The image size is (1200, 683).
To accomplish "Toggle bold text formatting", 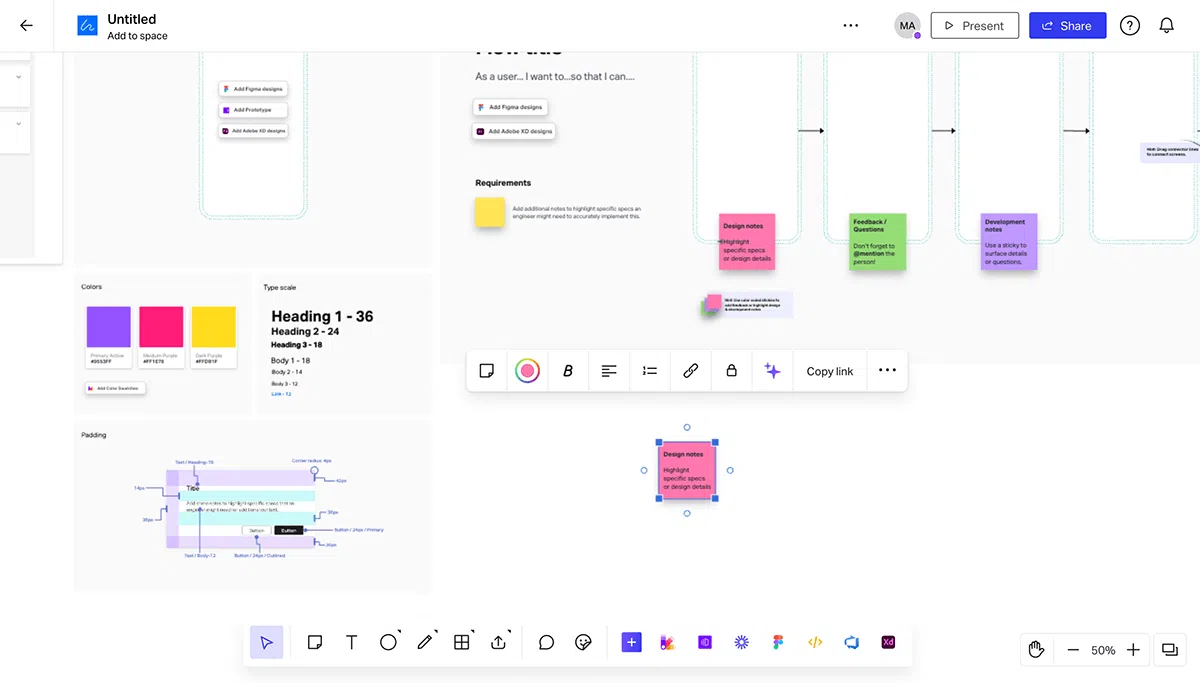I will pos(568,371).
